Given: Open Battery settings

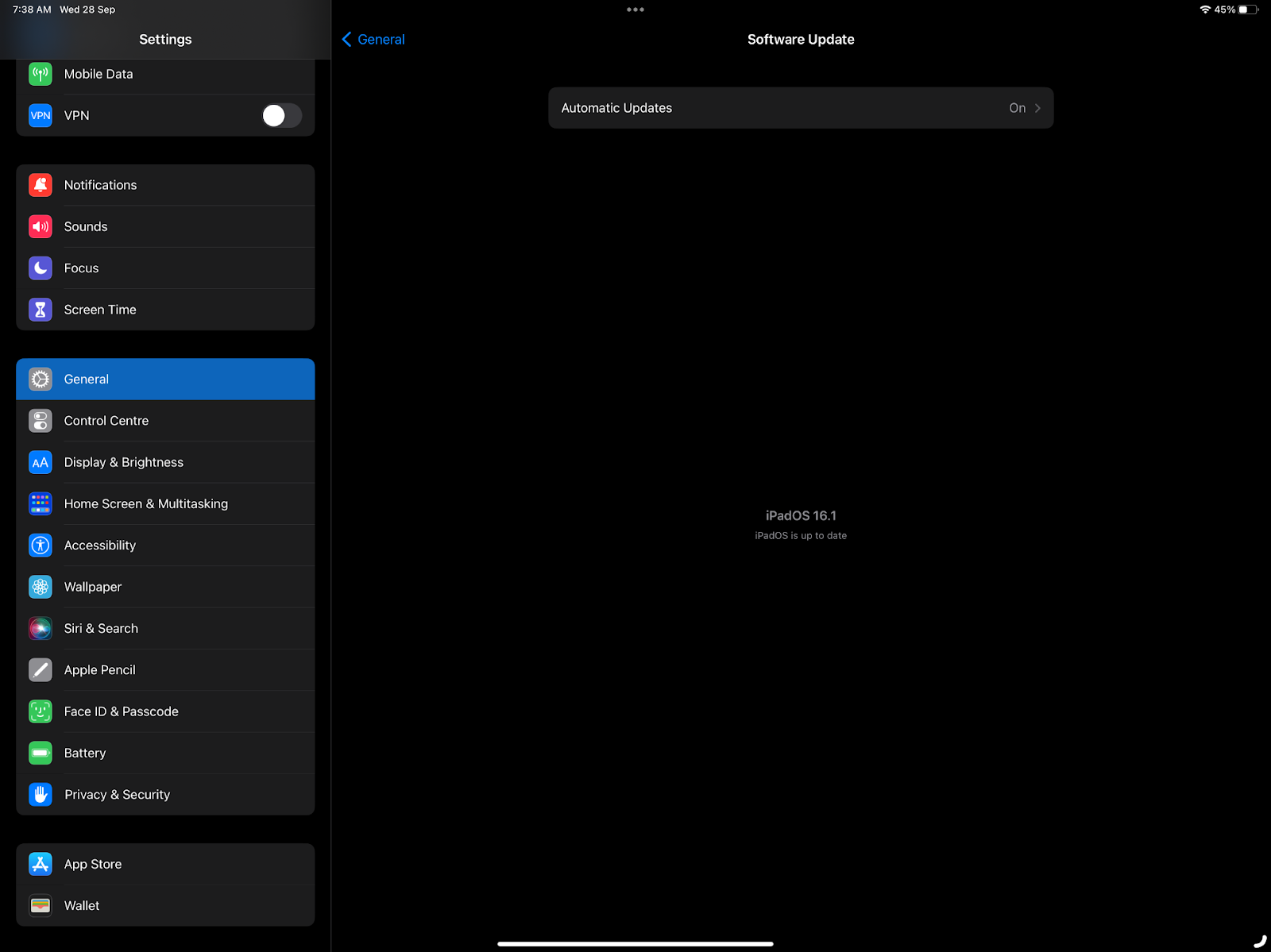Looking at the screenshot, I should point(165,753).
